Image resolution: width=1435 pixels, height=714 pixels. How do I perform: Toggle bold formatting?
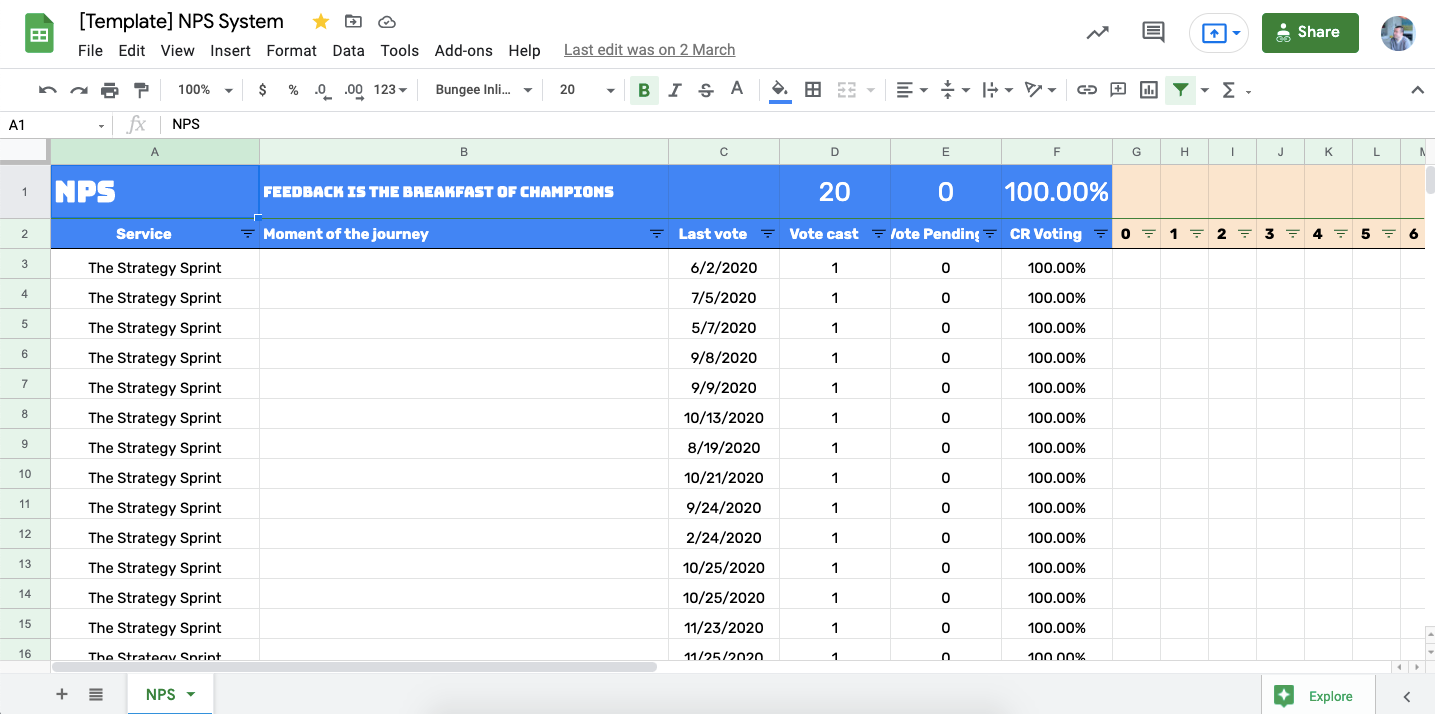(x=644, y=90)
